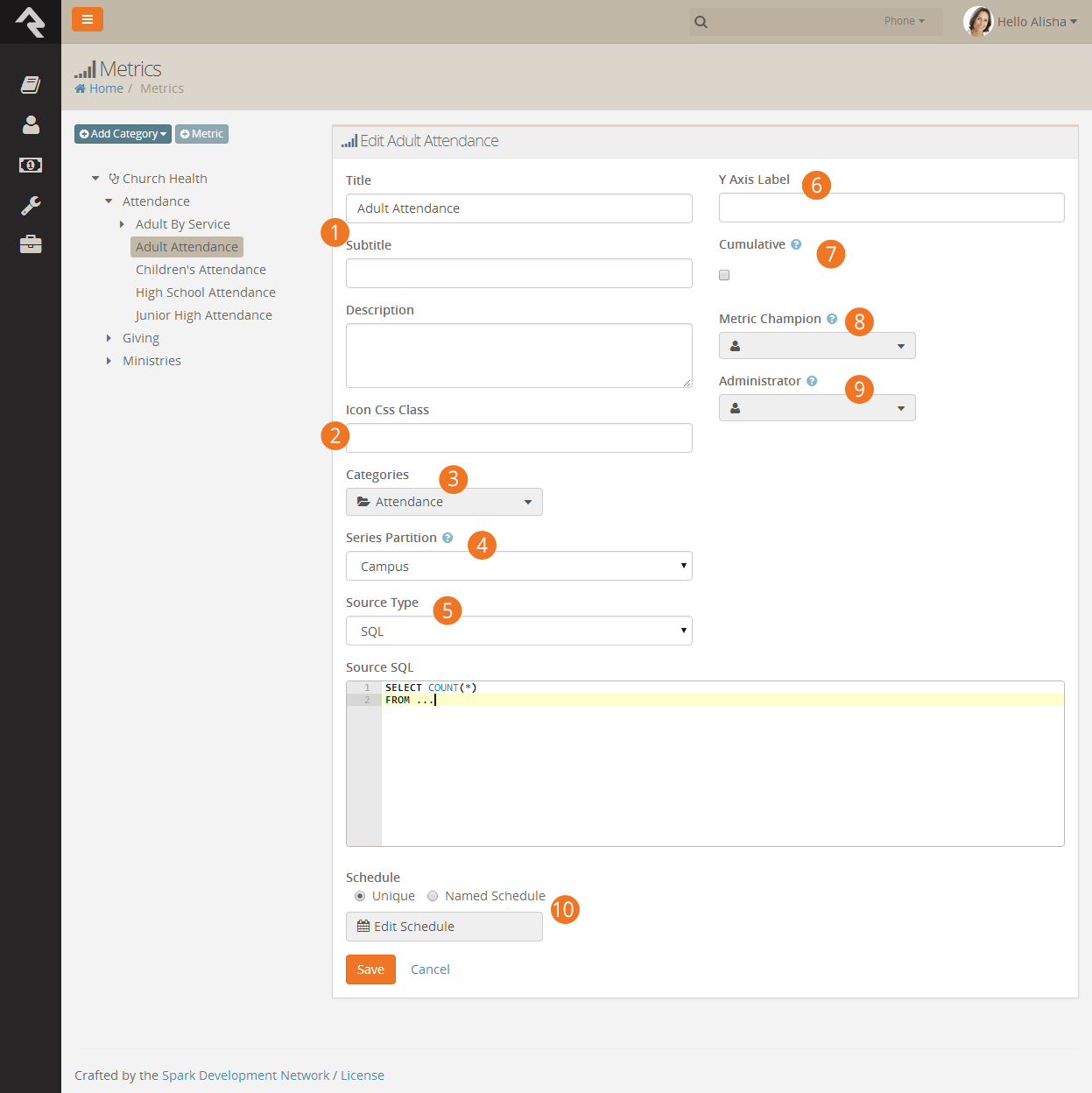Click the search magnifier icon
The width and height of the screenshot is (1092, 1093).
pyautogui.click(x=701, y=22)
